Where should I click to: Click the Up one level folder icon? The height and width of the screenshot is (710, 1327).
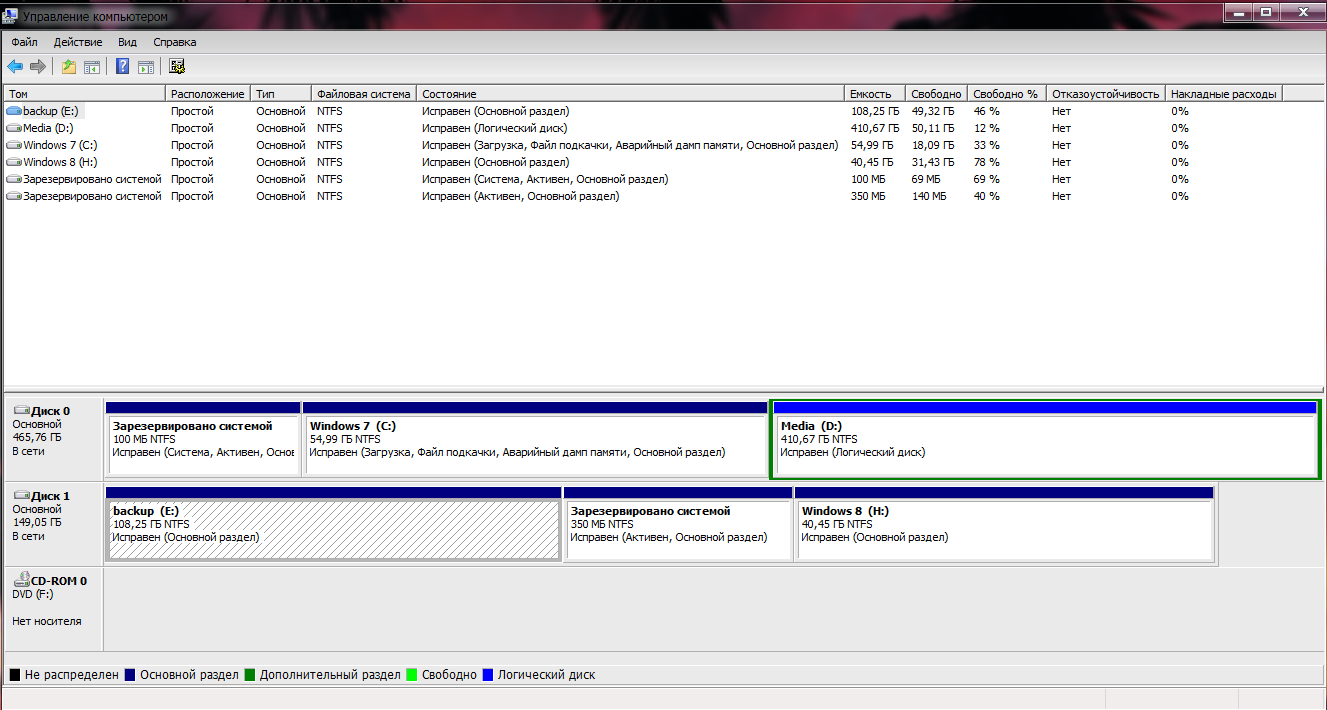pyautogui.click(x=69, y=67)
